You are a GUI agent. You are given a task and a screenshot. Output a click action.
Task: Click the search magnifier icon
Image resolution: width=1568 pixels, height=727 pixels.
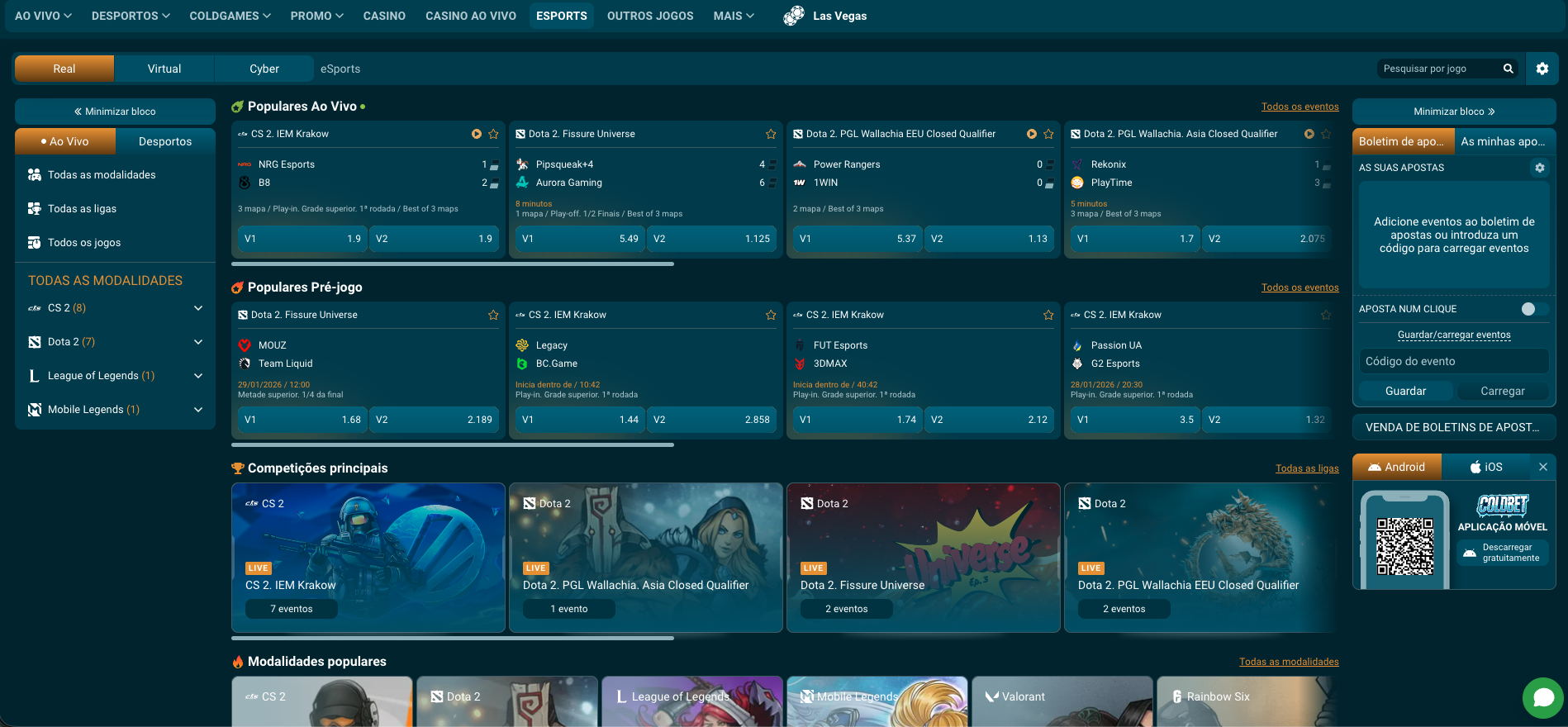coord(1508,69)
